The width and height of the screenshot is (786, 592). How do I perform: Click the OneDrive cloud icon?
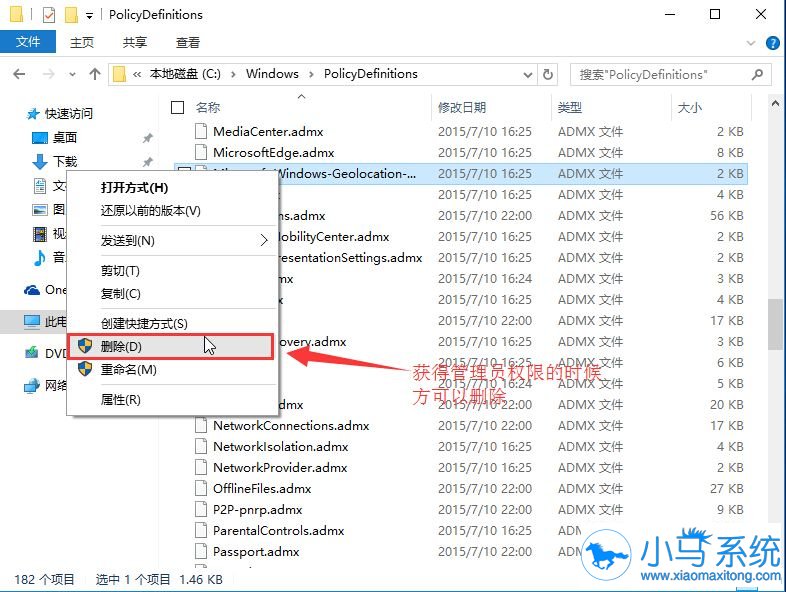[x=32, y=290]
